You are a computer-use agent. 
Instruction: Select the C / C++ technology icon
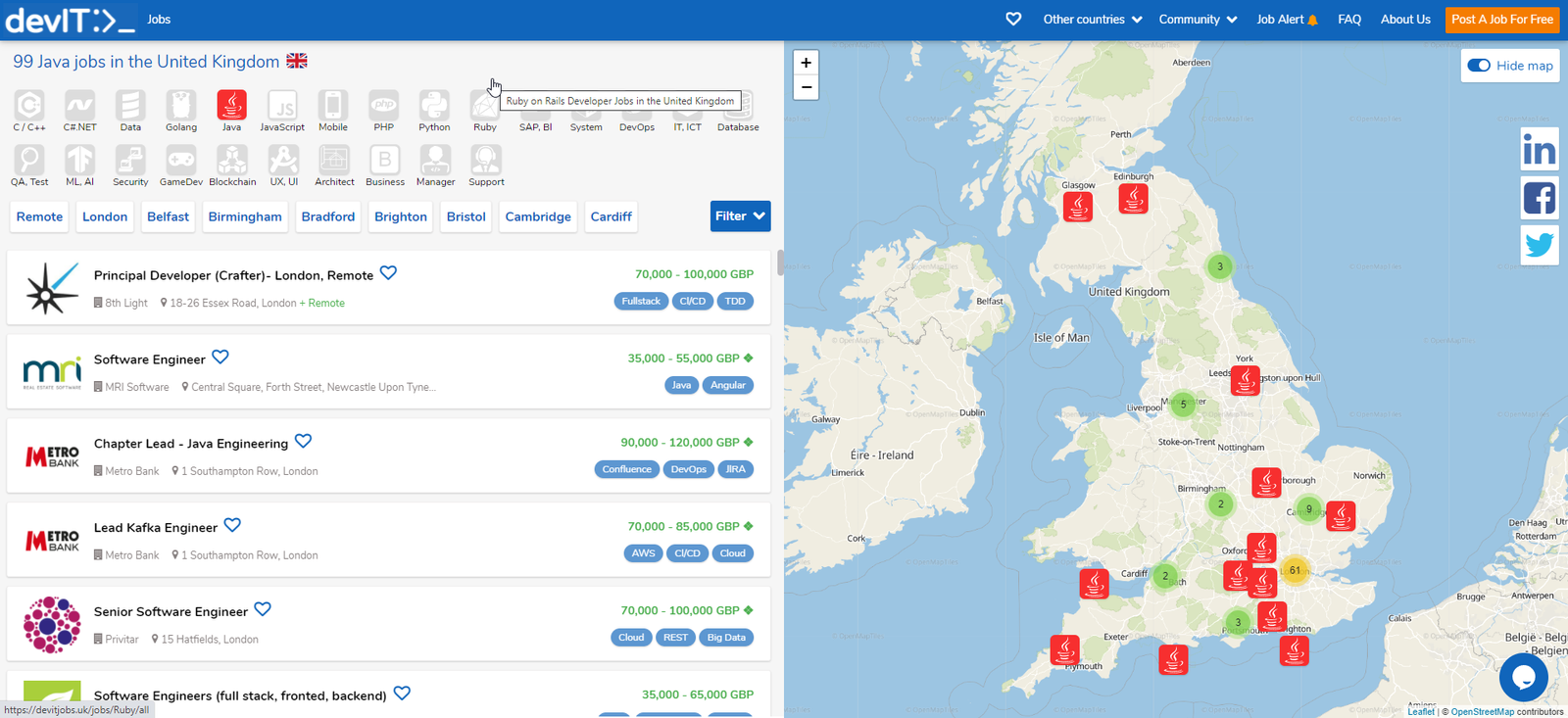coord(29,105)
